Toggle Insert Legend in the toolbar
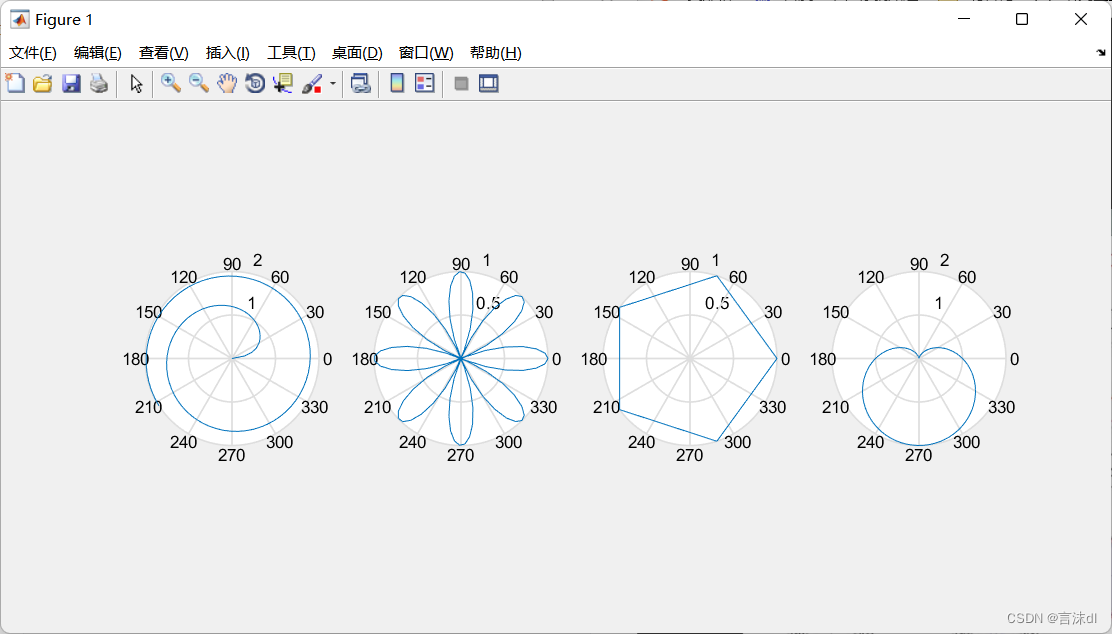The width and height of the screenshot is (1112, 634). coord(425,84)
